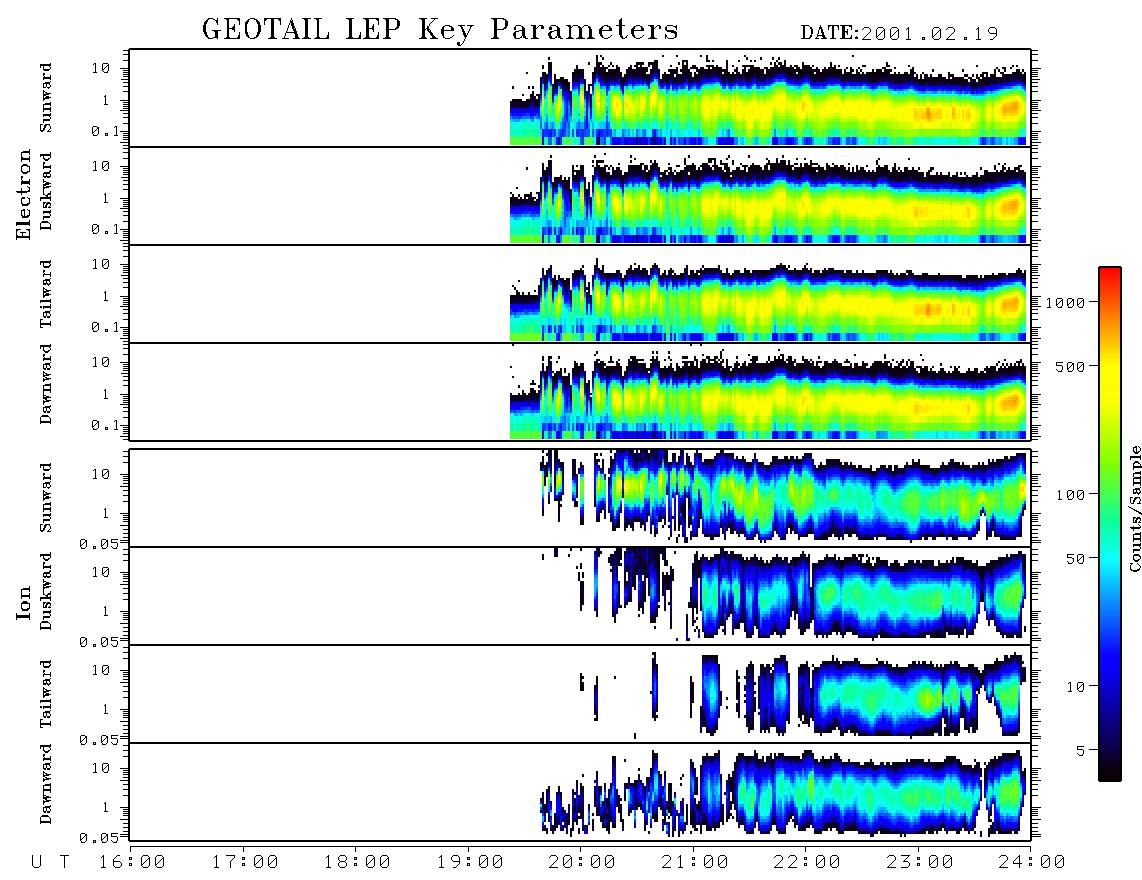Screen dimensions: 1142x880
Task: Pick the Ion "Tailward" panel label
Action: tap(46, 694)
